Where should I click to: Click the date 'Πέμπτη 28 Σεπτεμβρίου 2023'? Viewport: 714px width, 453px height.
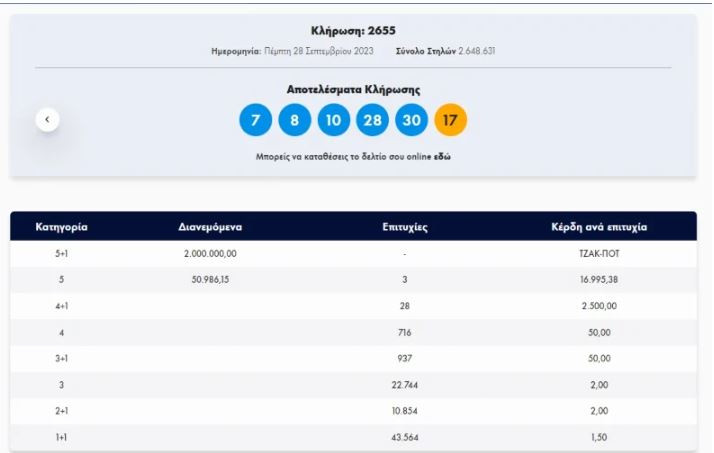(319, 51)
